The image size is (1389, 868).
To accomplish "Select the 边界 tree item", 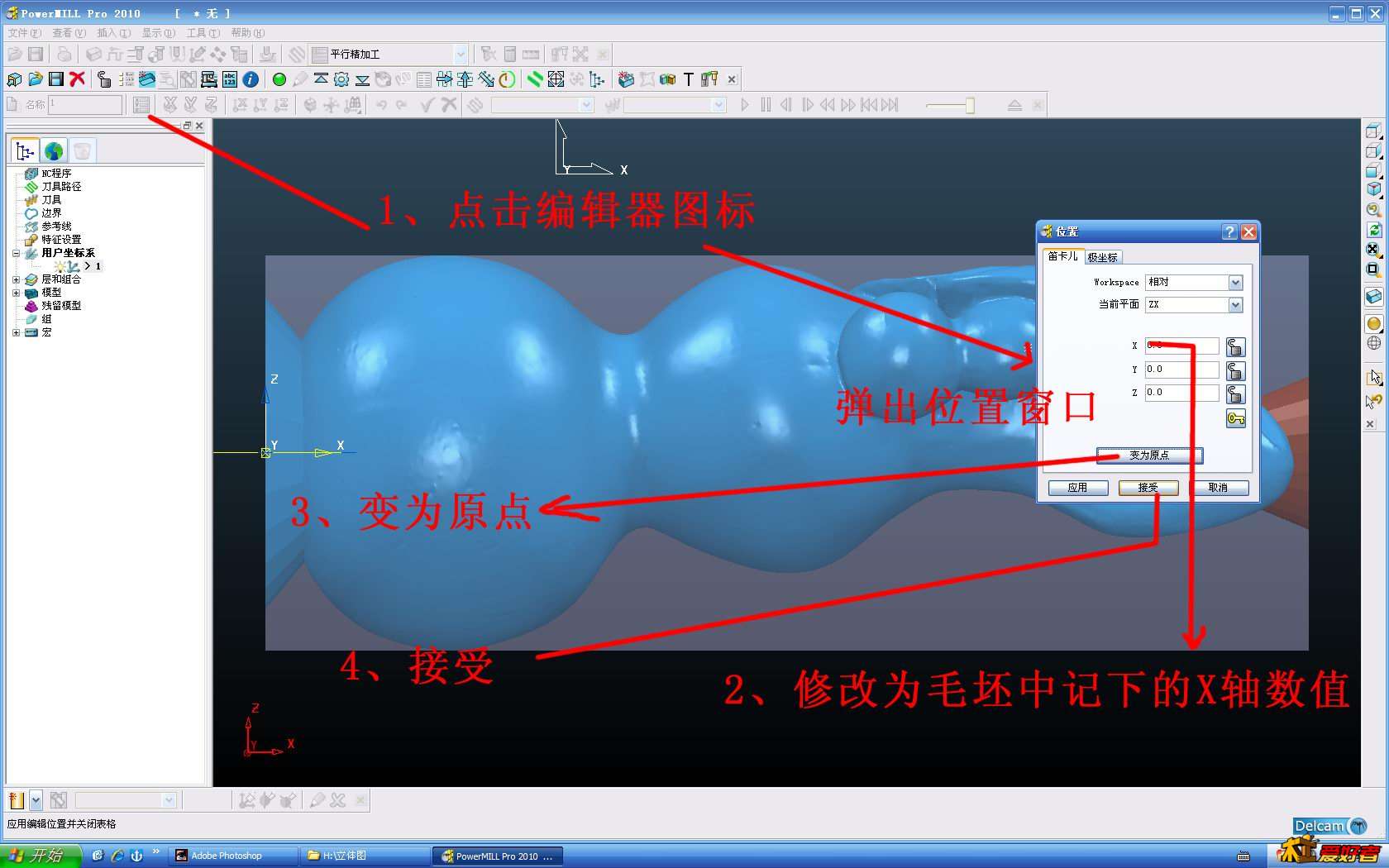I will (x=51, y=213).
